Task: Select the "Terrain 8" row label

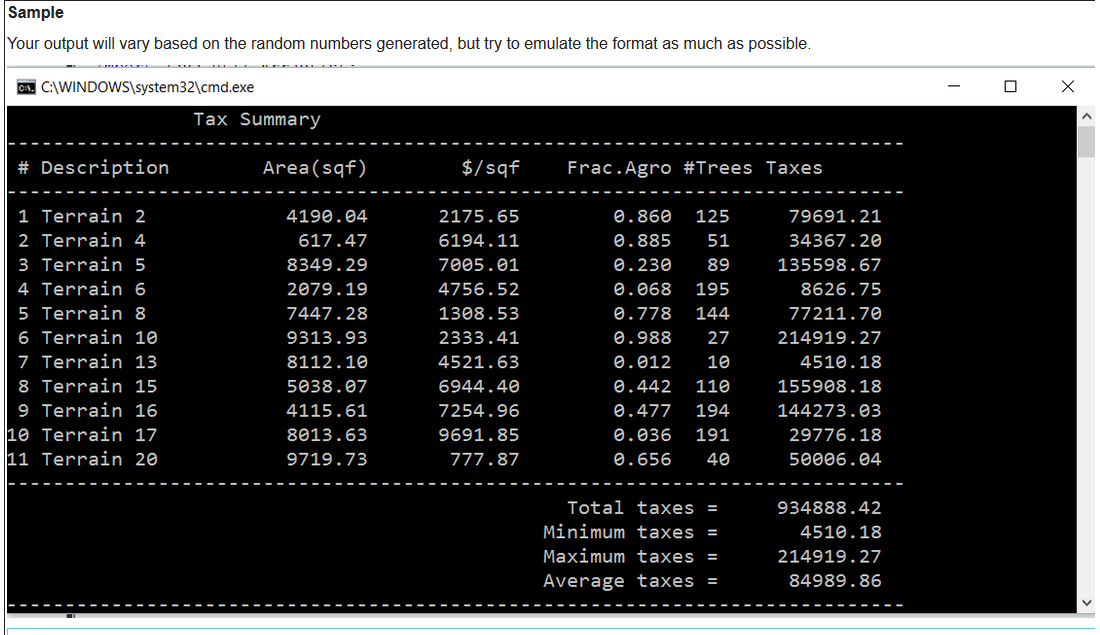Action: pos(93,314)
